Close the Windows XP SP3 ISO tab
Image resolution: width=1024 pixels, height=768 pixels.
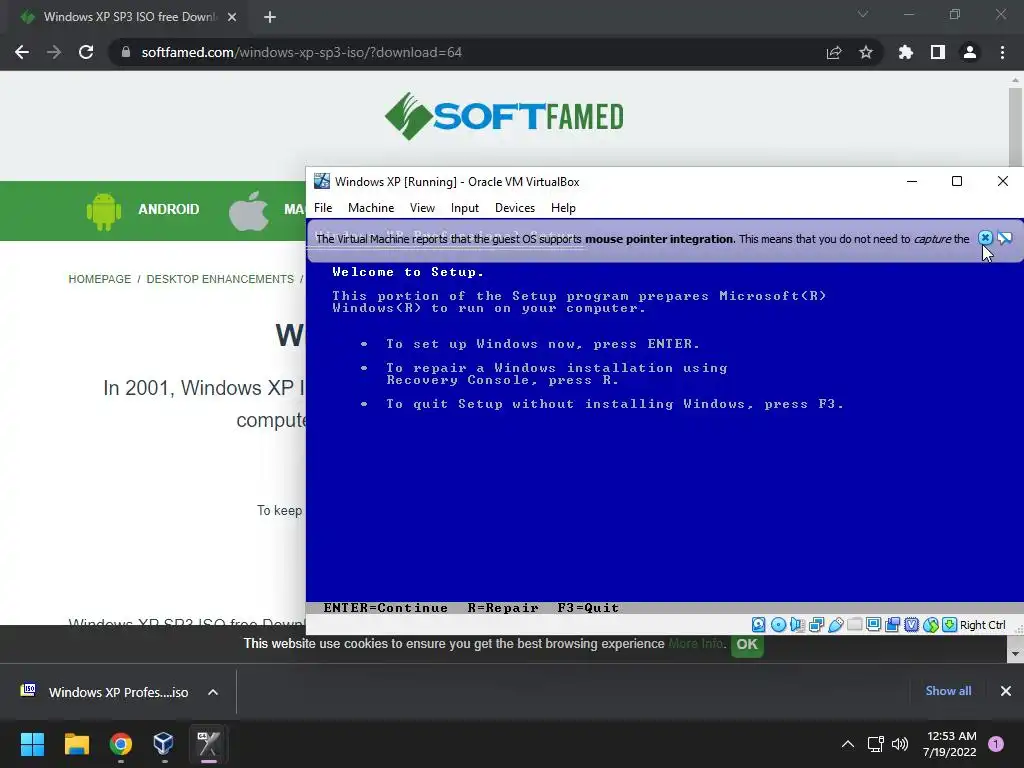(x=232, y=17)
